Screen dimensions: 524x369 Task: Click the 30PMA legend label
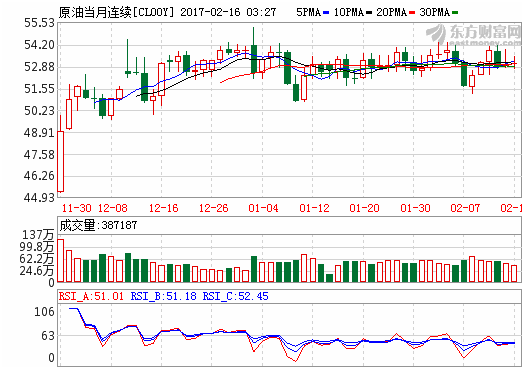tap(434, 13)
